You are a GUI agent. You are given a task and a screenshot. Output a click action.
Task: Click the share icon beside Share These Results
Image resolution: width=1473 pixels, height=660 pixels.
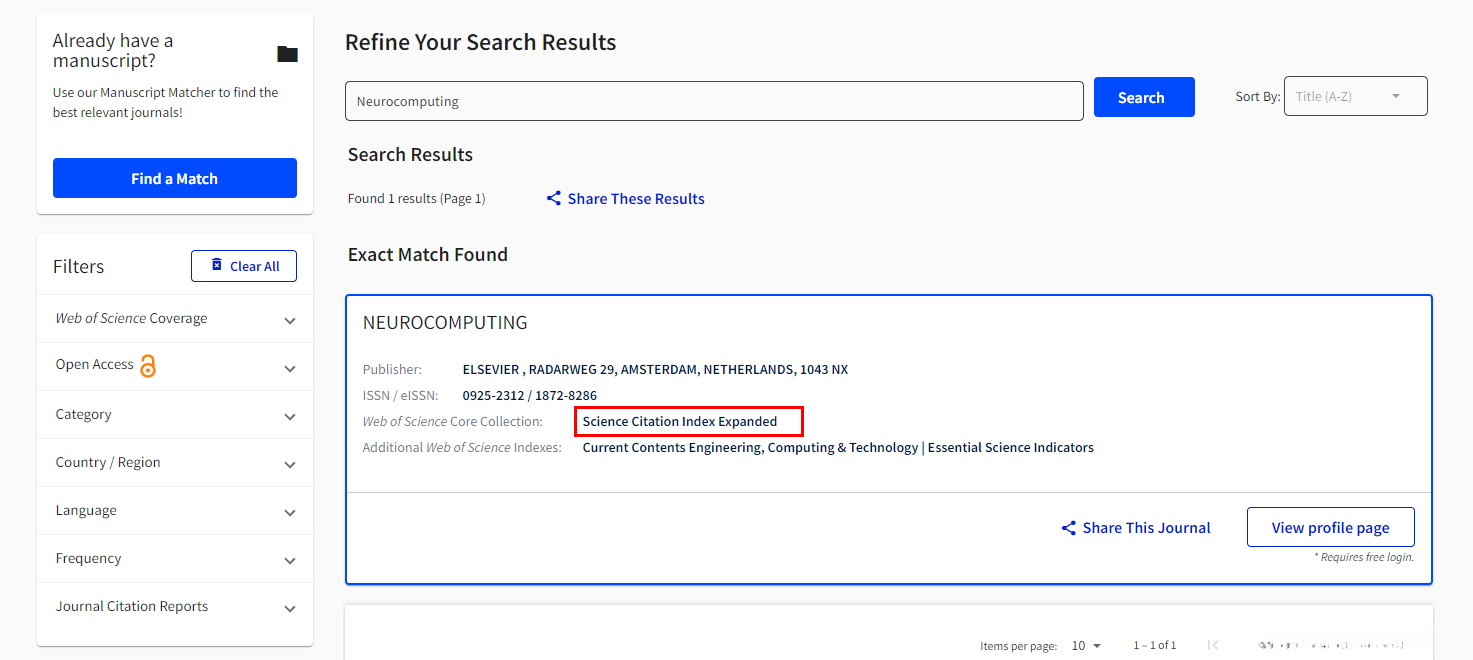coord(553,199)
